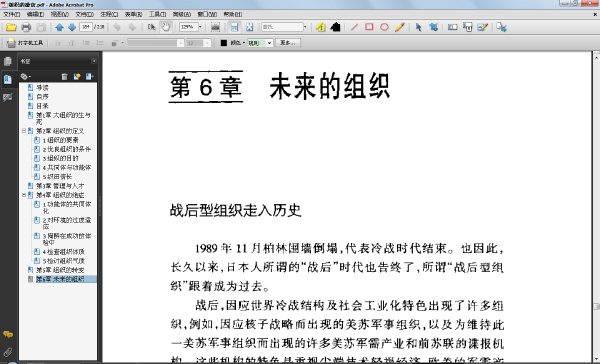
Task: Jump to bookmark 第1章 大组织的生与死
Action: (x=63, y=118)
